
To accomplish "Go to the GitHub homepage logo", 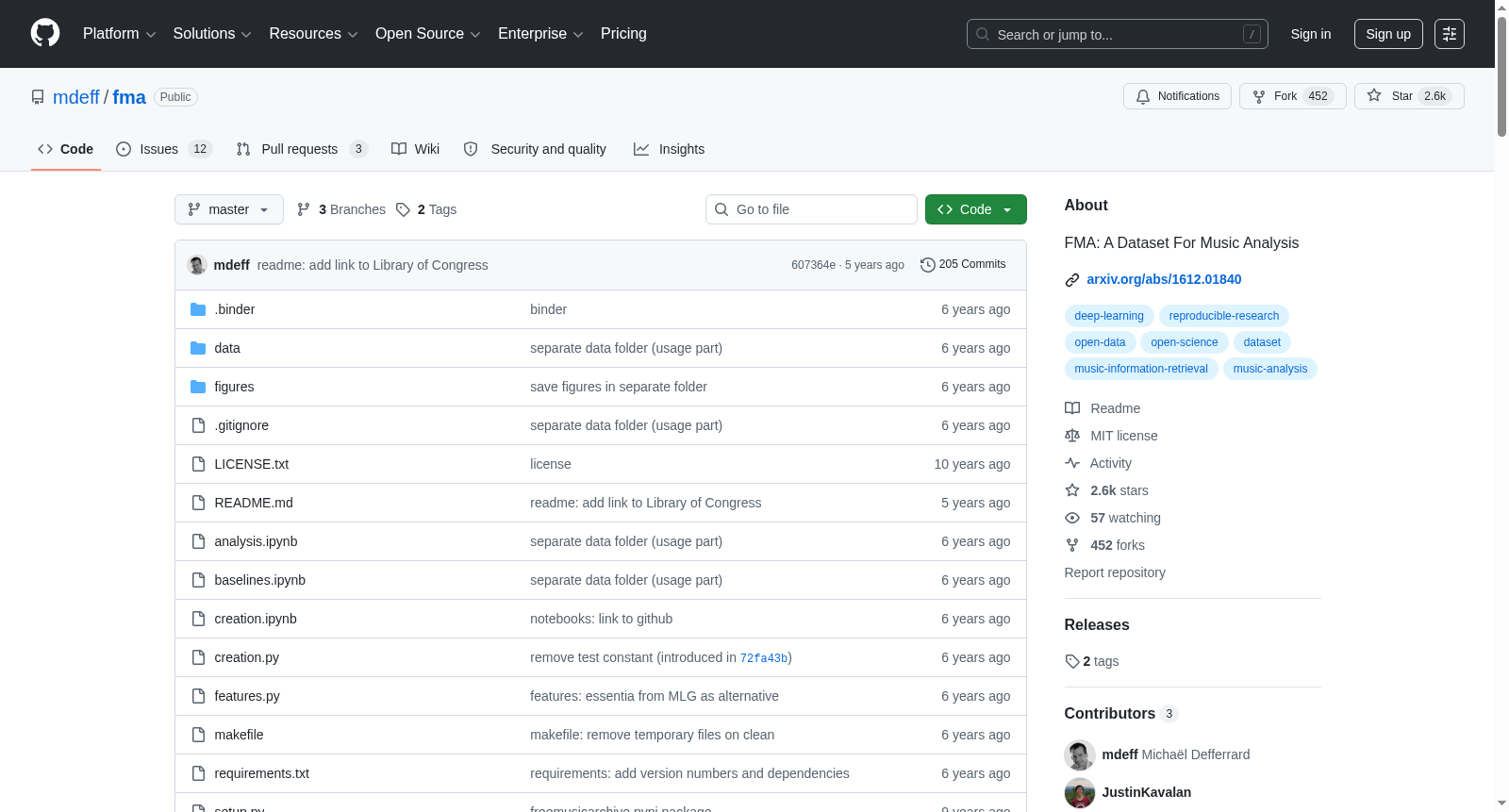I will pyautogui.click(x=45, y=34).
